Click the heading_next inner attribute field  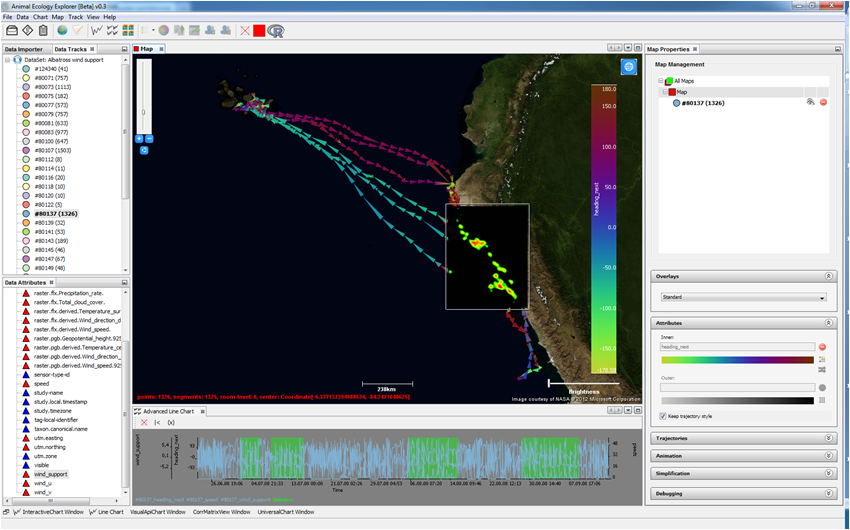(737, 347)
